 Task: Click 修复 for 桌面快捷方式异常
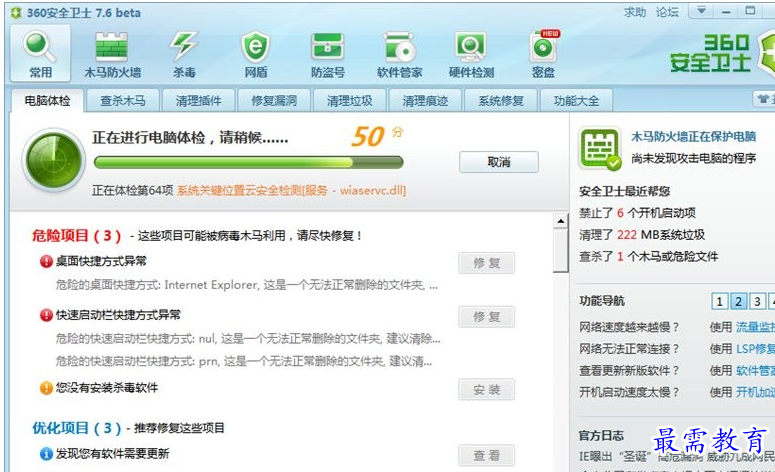[486, 263]
